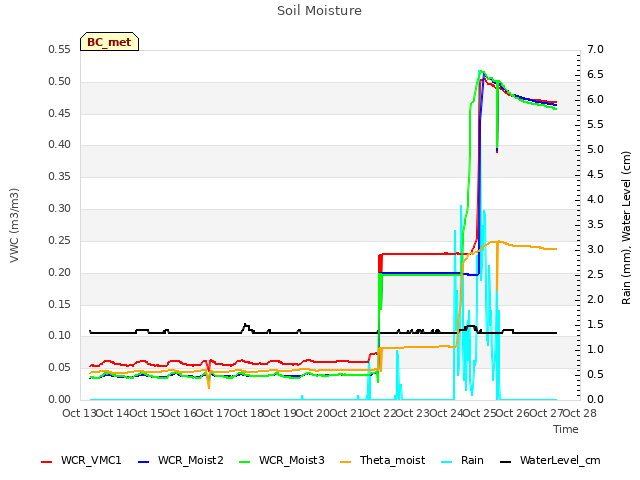640x480 pixels.
Task: Click the BC_met annotation label
Action: coord(109,42)
